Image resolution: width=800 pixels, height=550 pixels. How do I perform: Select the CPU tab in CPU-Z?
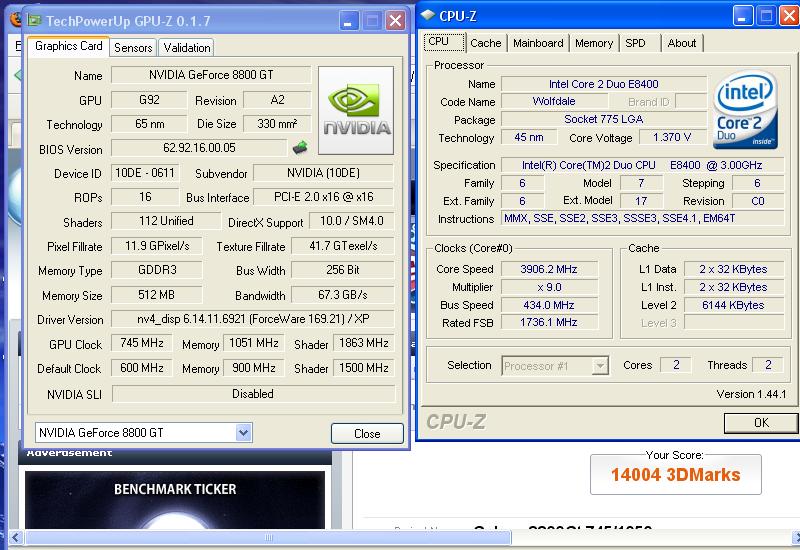pyautogui.click(x=444, y=42)
